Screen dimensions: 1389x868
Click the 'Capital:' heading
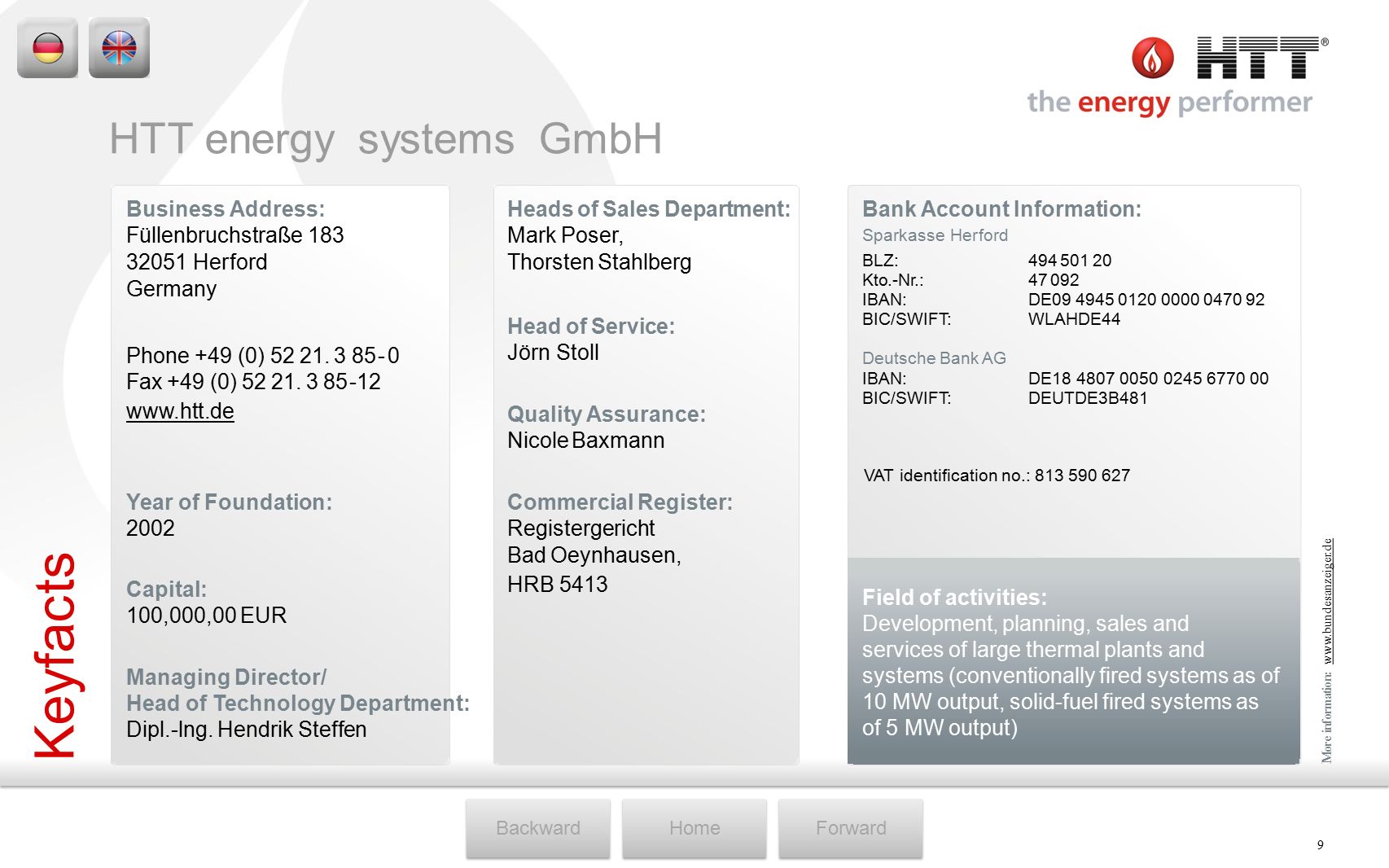(x=167, y=590)
